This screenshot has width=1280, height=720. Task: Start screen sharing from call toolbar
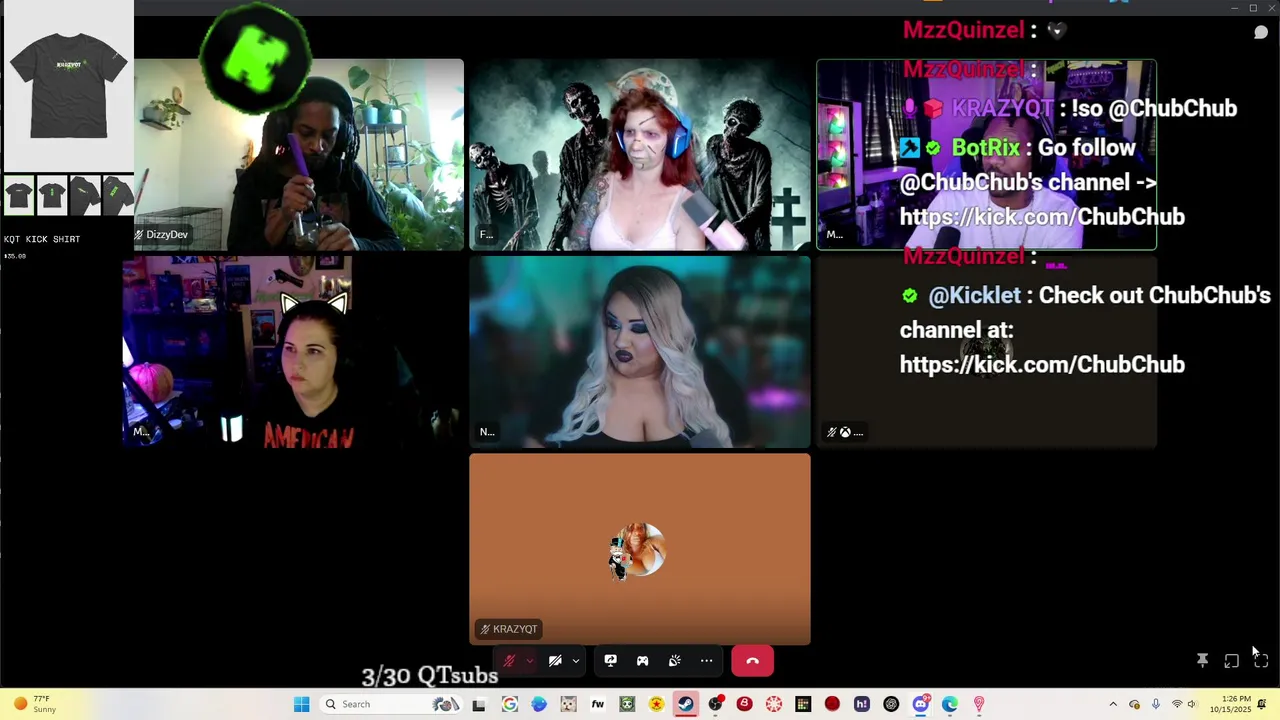(610, 661)
